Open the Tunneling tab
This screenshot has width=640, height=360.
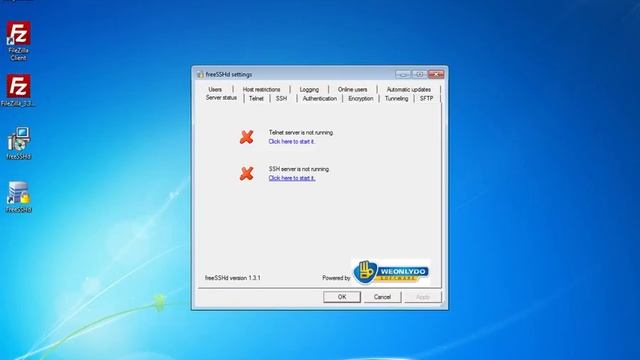coord(396,98)
